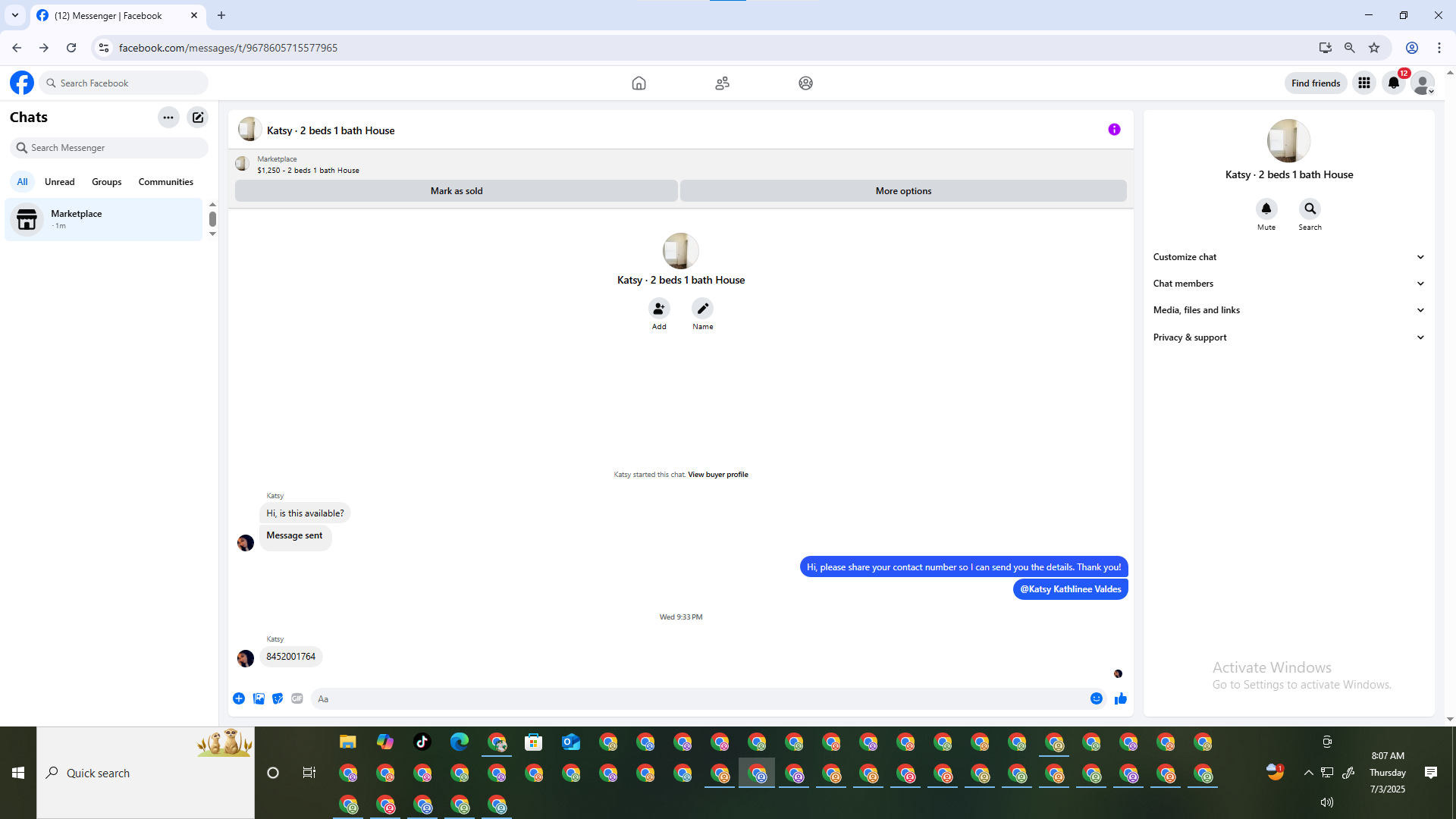Click the purple conversation info icon

click(1114, 130)
